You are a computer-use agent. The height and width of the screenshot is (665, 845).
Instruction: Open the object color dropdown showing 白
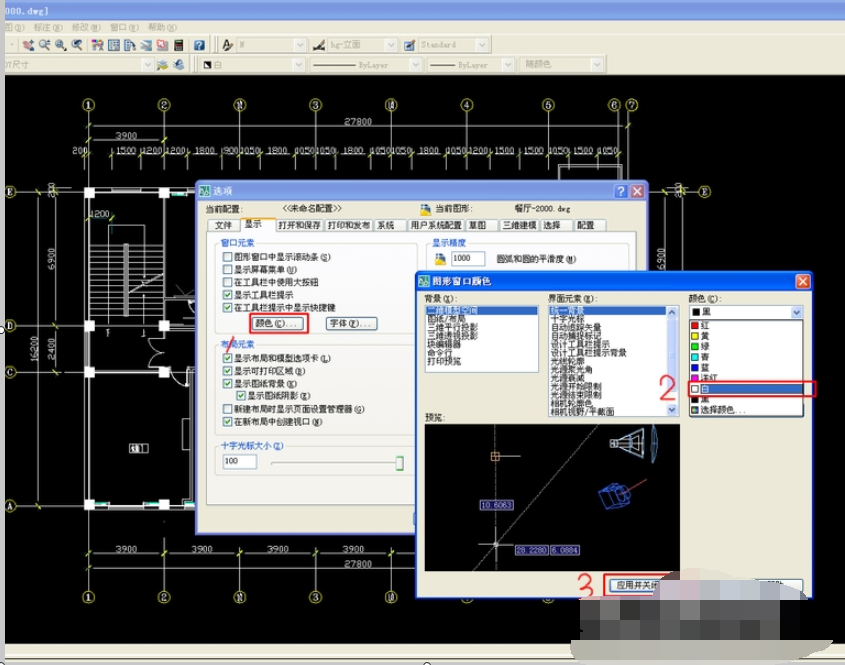coord(299,65)
